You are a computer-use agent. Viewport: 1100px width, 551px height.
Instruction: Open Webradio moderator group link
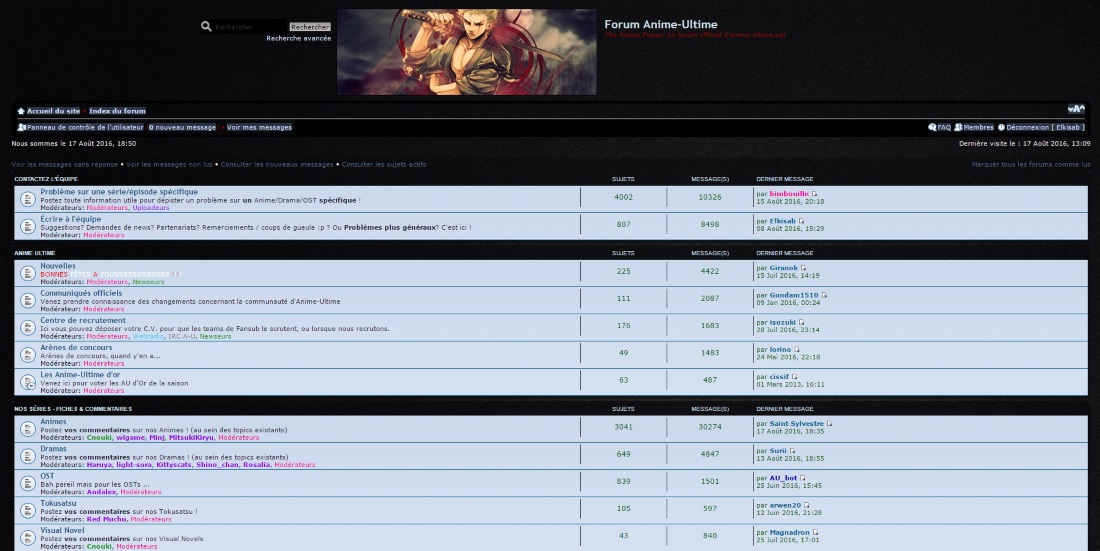[148, 336]
